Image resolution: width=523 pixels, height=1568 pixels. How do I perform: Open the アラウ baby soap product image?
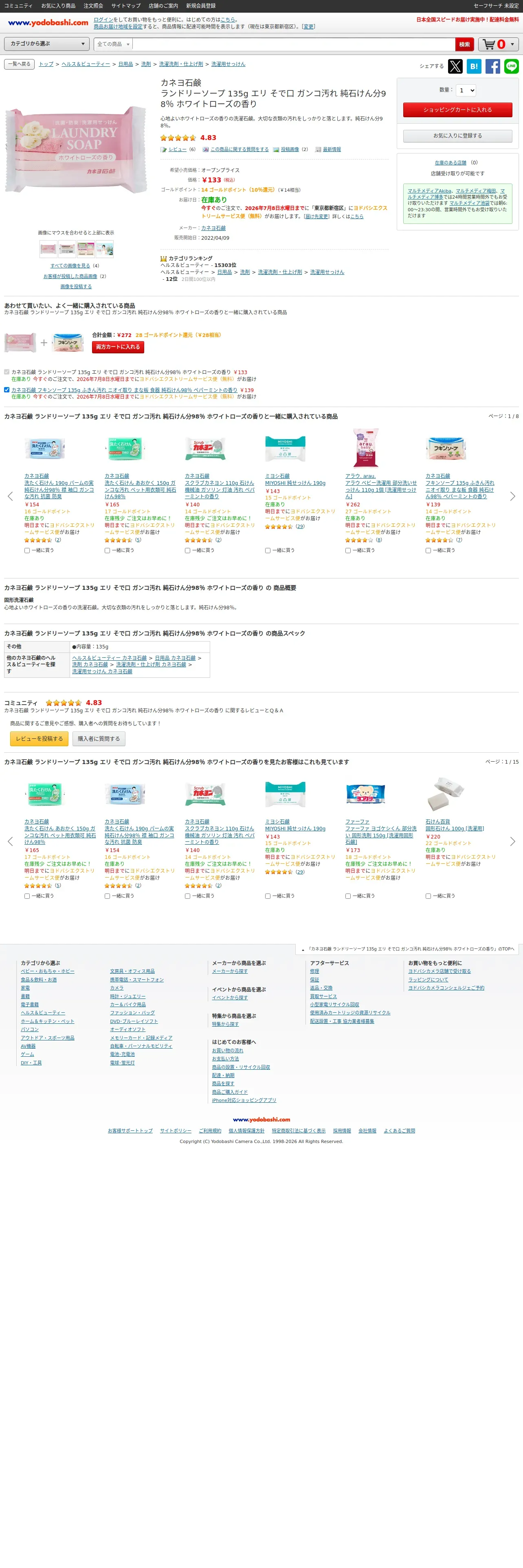pos(365,448)
